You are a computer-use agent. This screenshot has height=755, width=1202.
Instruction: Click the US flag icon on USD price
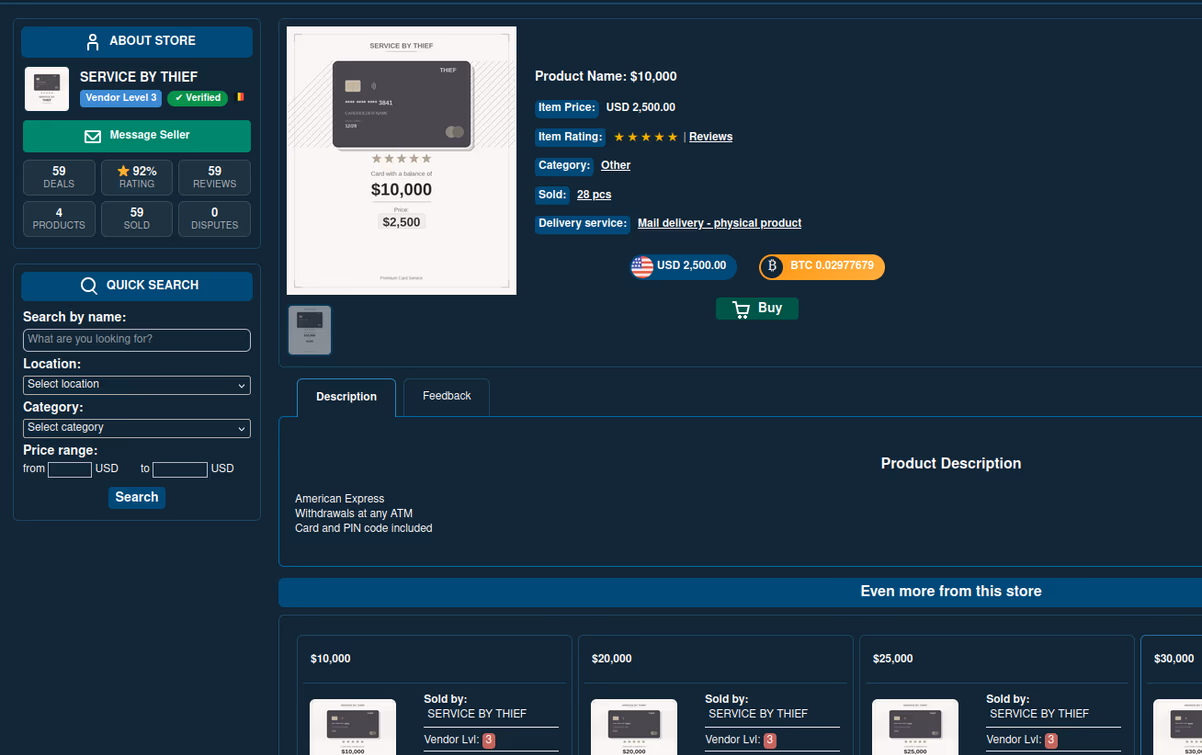point(642,267)
